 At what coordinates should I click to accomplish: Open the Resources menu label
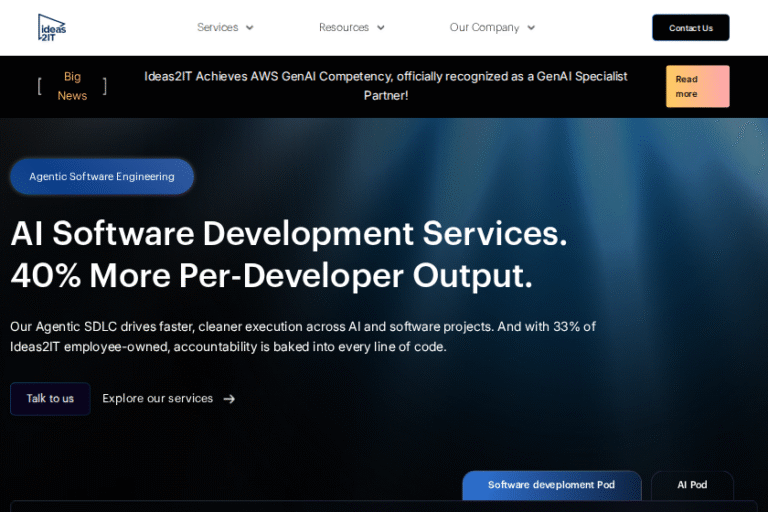[x=343, y=28]
